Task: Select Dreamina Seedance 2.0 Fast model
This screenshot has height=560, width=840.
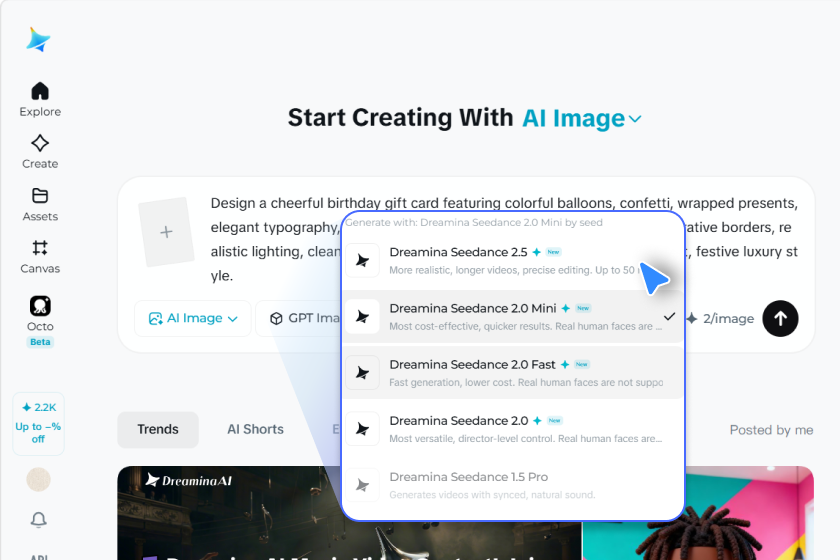Action: click(x=513, y=373)
